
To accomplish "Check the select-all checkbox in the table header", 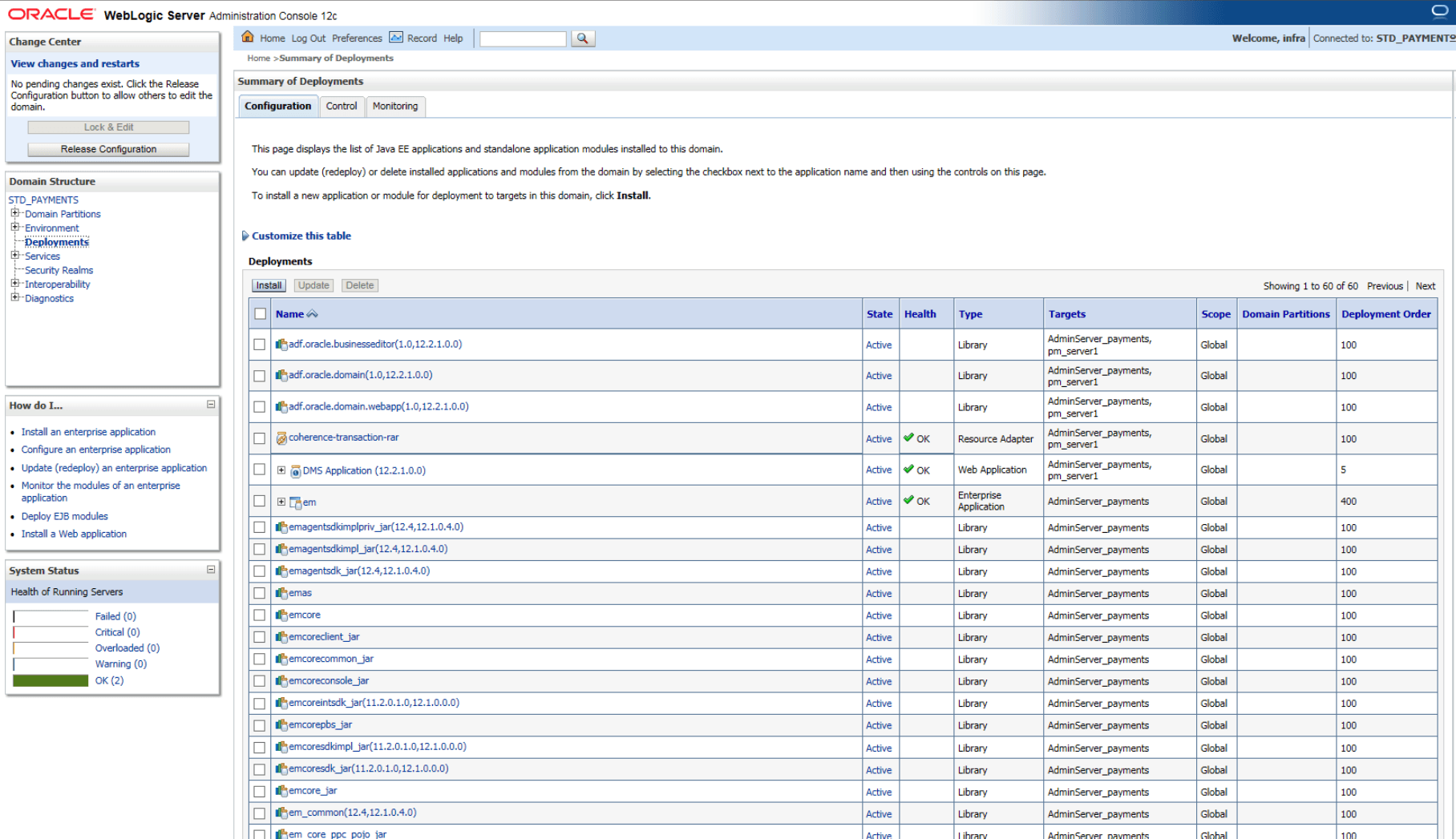I will (260, 313).
